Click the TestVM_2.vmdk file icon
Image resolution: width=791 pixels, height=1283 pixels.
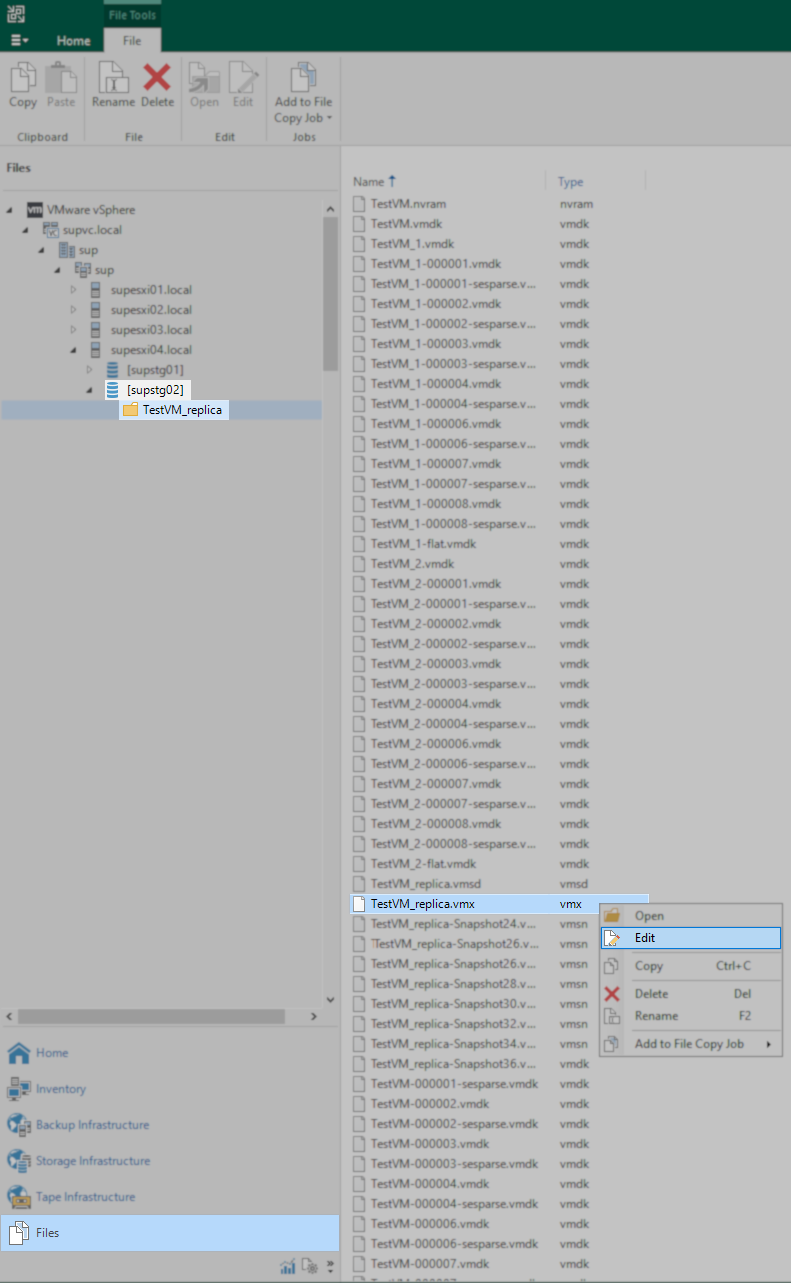pos(359,564)
